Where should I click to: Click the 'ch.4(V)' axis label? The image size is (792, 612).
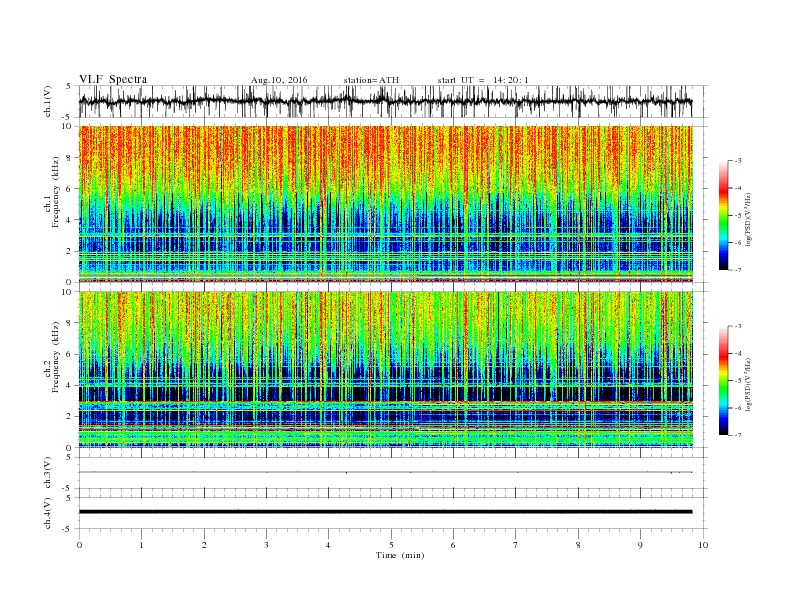click(x=48, y=513)
